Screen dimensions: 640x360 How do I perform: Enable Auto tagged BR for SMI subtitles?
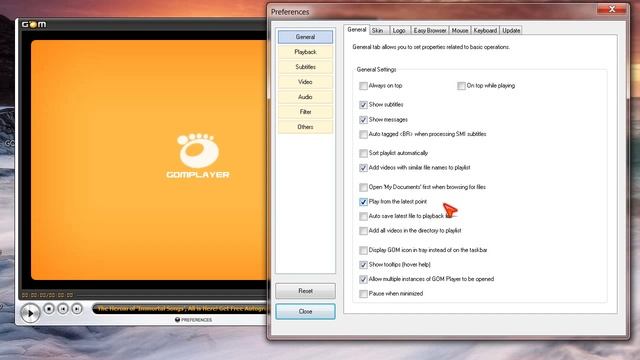pos(363,134)
